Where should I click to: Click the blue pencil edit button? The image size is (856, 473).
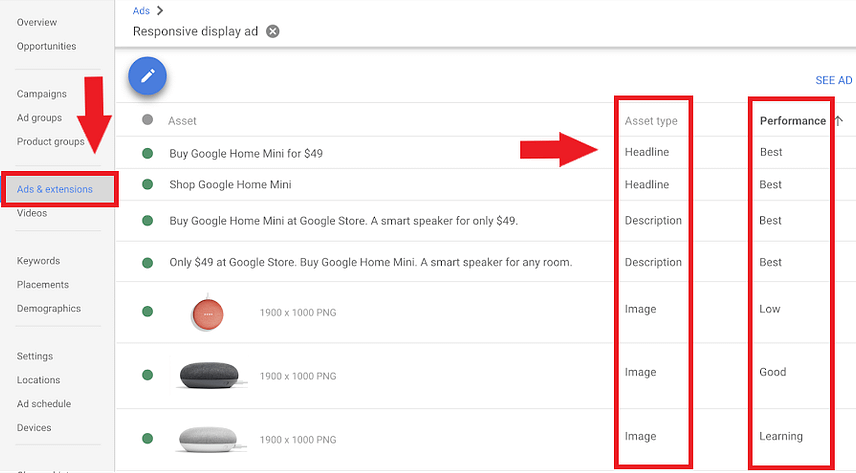(147, 76)
